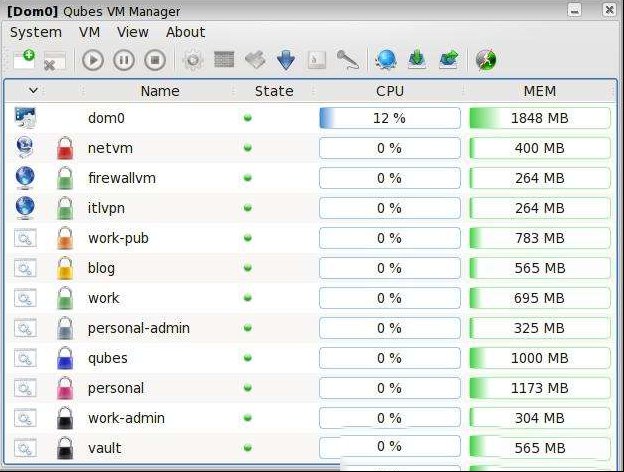This screenshot has width=624, height=472.
Task: Click the black padlock label for vault
Action: tap(65, 448)
